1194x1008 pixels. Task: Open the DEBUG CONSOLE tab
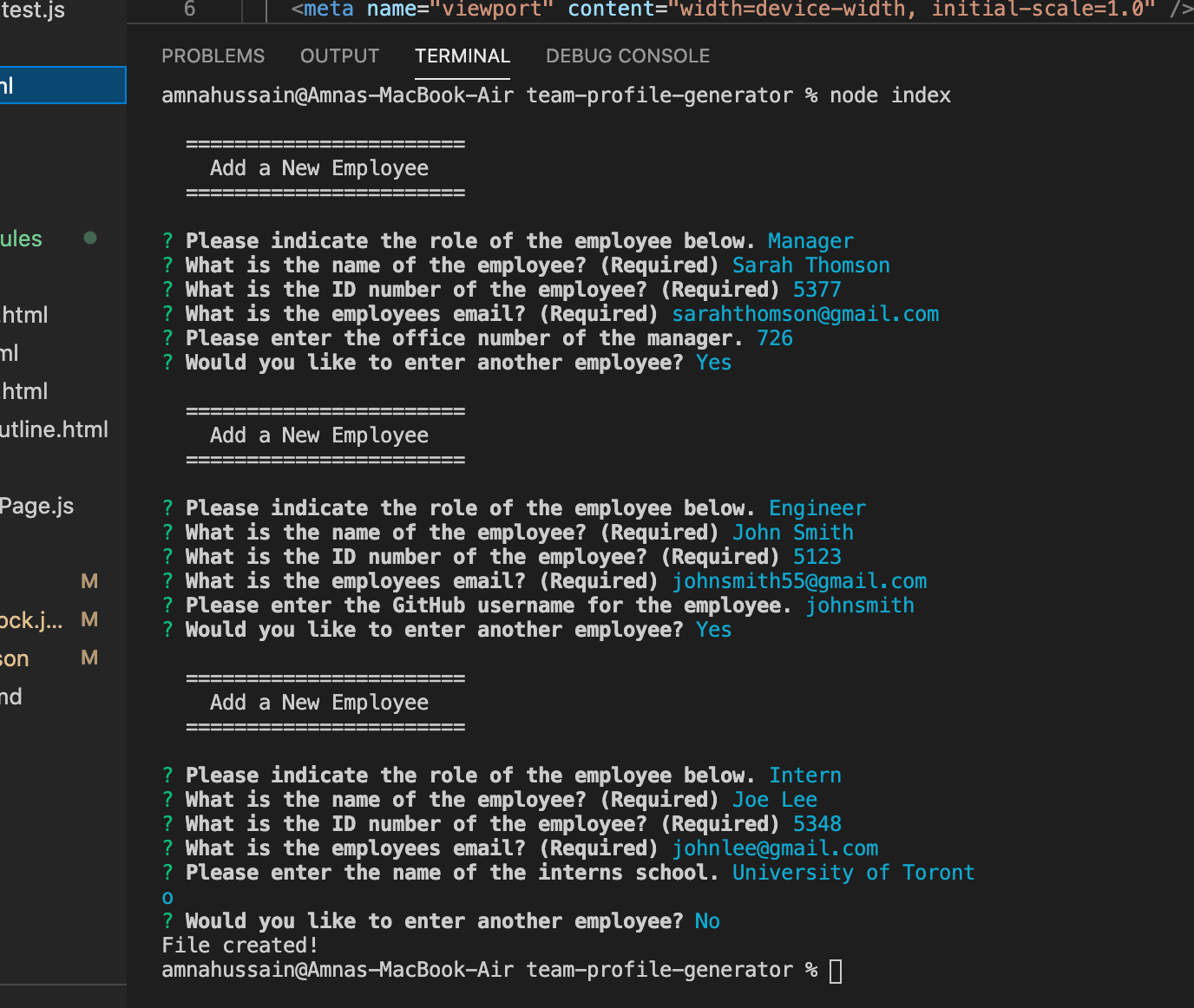(627, 56)
